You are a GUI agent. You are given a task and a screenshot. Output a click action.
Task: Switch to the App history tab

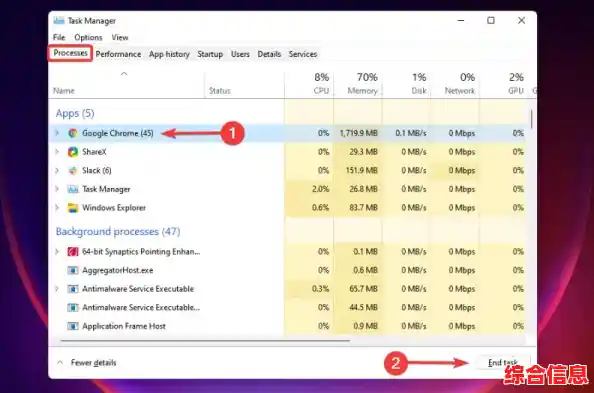169,54
